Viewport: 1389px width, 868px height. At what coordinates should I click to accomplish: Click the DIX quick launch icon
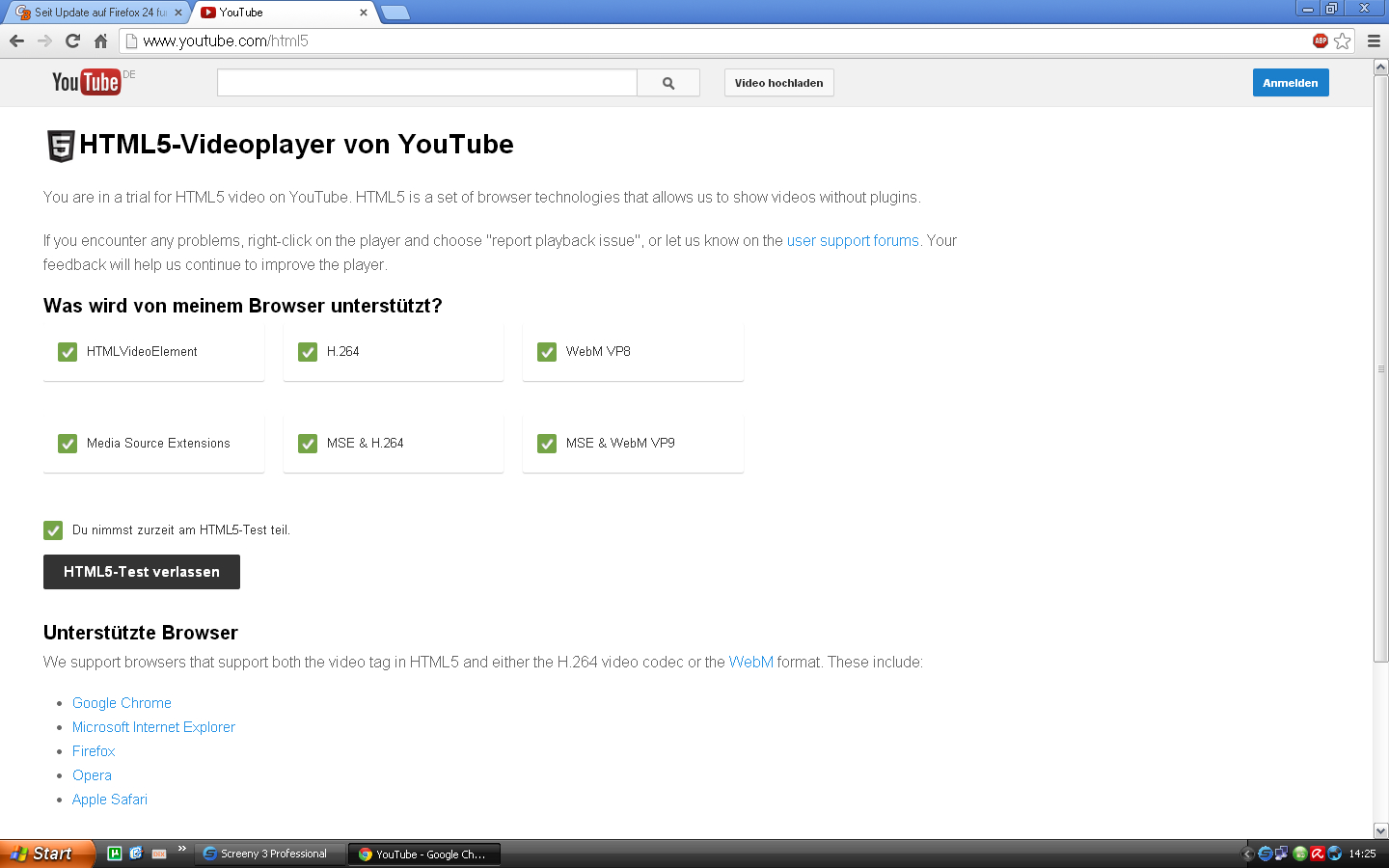(x=159, y=854)
